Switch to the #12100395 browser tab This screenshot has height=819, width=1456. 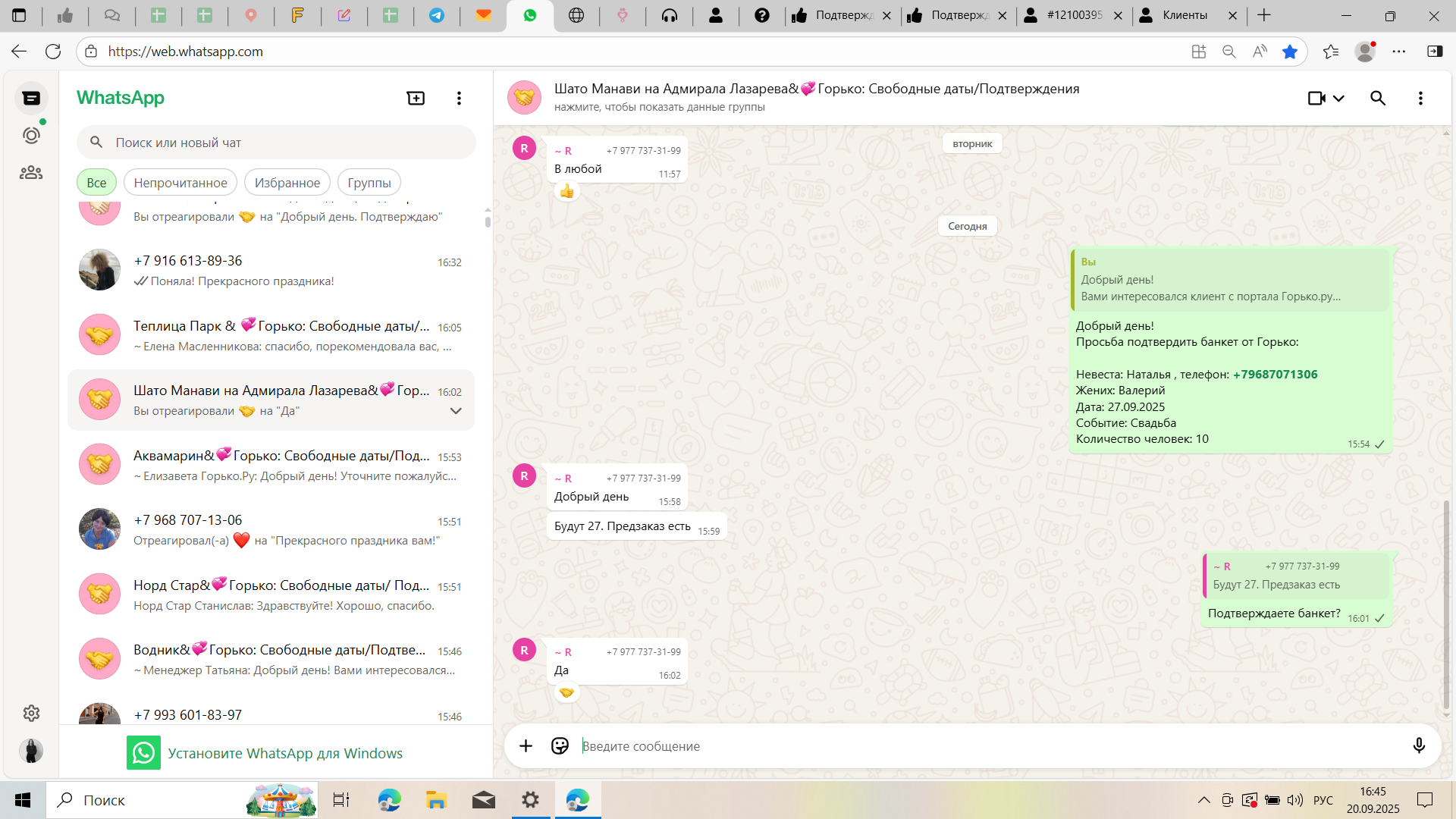click(1074, 15)
